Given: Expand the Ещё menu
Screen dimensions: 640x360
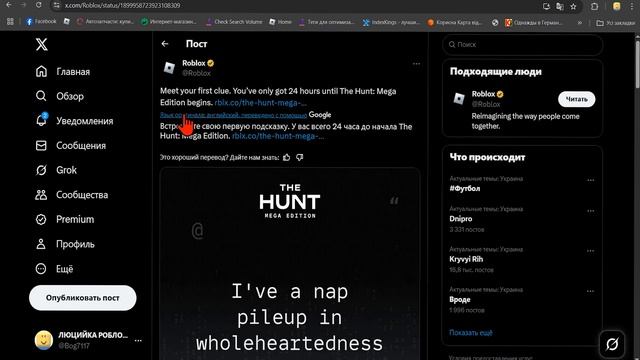Looking at the screenshot, I should point(54,269).
